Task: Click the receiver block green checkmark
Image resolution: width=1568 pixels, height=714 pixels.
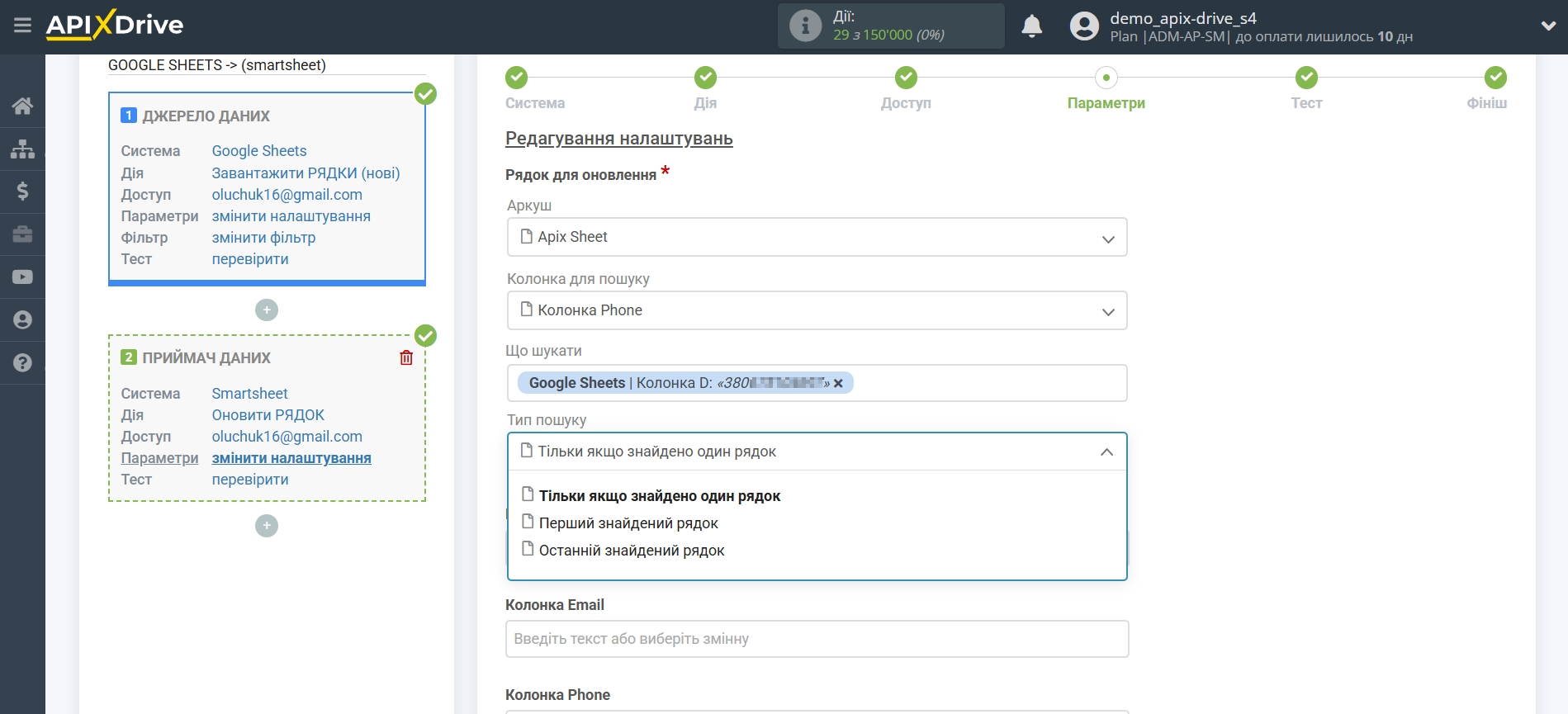Action: point(425,335)
